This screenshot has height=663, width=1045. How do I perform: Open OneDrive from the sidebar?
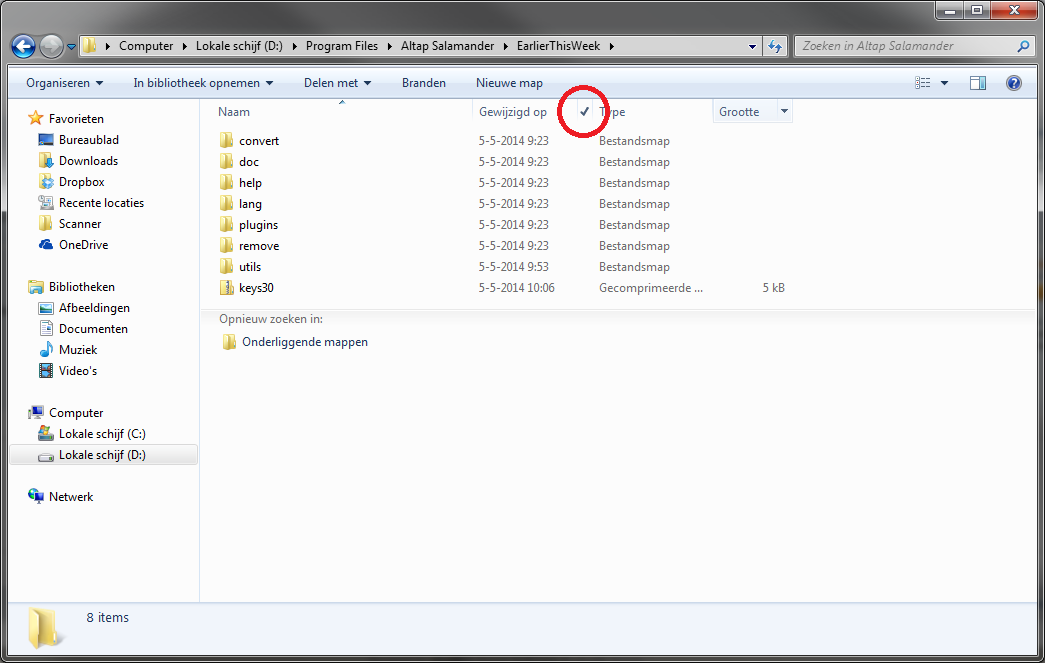pos(46,245)
